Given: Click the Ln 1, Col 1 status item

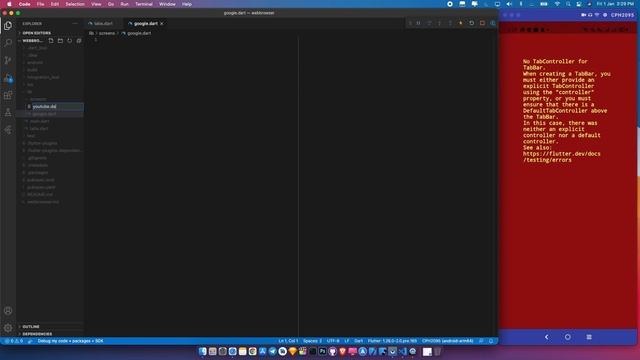Looking at the screenshot, I should tap(288, 341).
